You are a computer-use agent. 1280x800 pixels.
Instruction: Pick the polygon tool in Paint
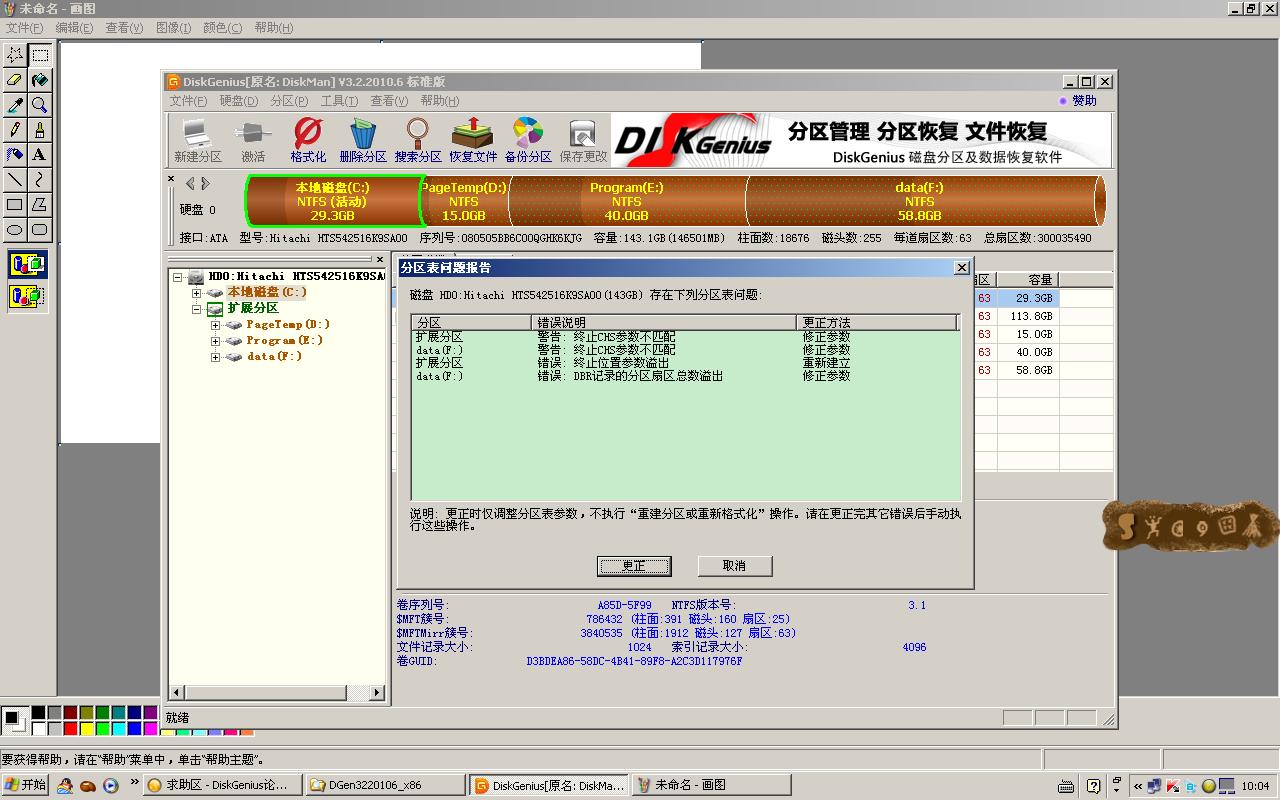point(40,205)
